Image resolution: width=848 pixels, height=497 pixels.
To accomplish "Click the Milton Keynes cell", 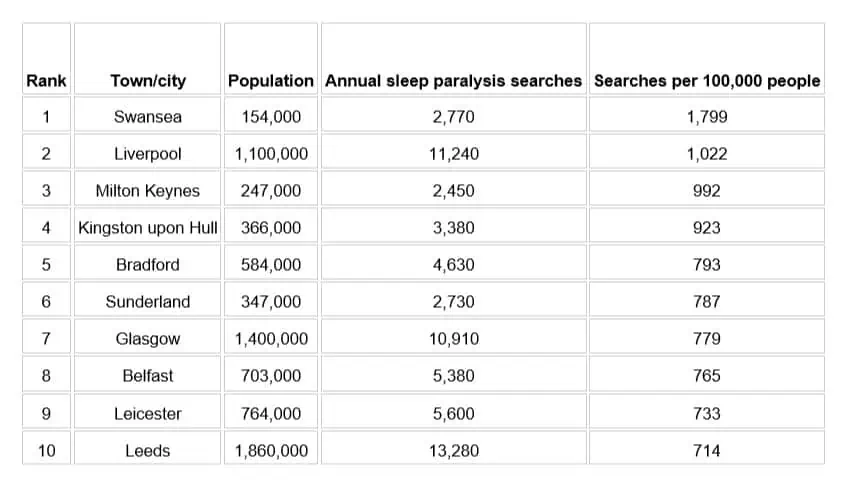I will click(148, 191).
